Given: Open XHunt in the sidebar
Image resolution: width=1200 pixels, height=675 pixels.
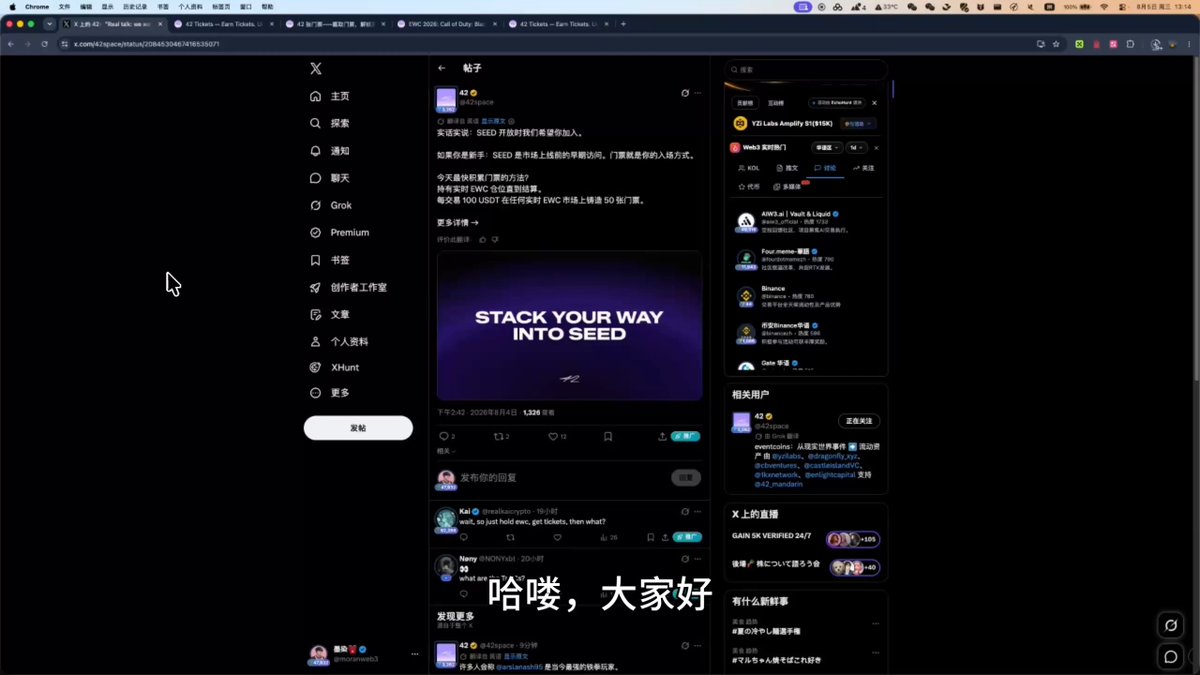Looking at the screenshot, I should coord(334,367).
